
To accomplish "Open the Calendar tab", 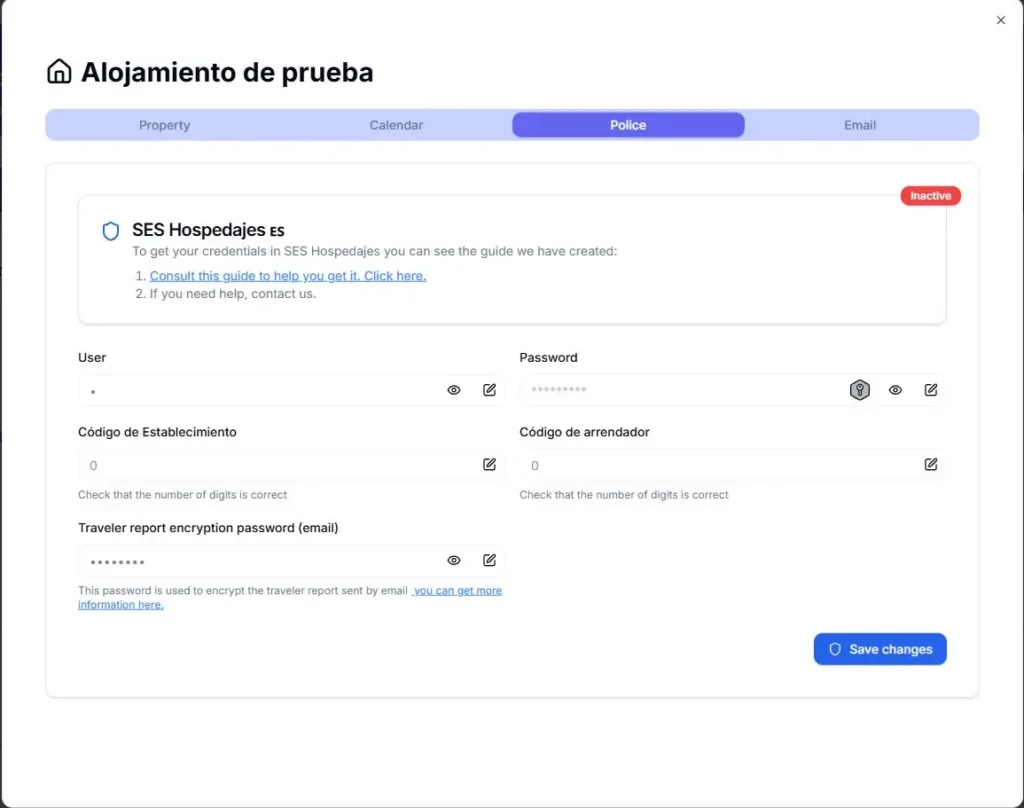I will coord(396,124).
